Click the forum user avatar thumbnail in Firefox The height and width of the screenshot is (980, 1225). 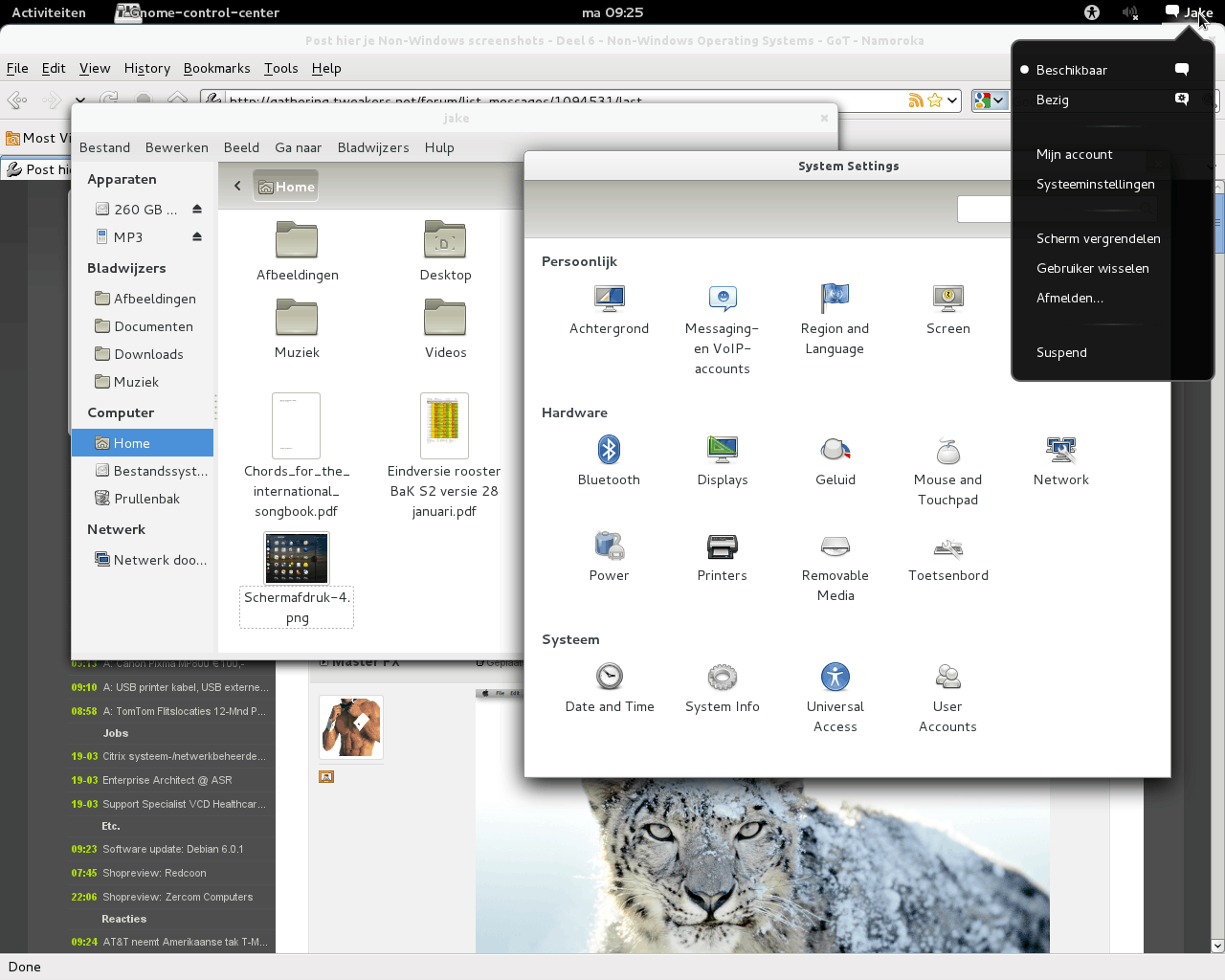click(x=351, y=727)
